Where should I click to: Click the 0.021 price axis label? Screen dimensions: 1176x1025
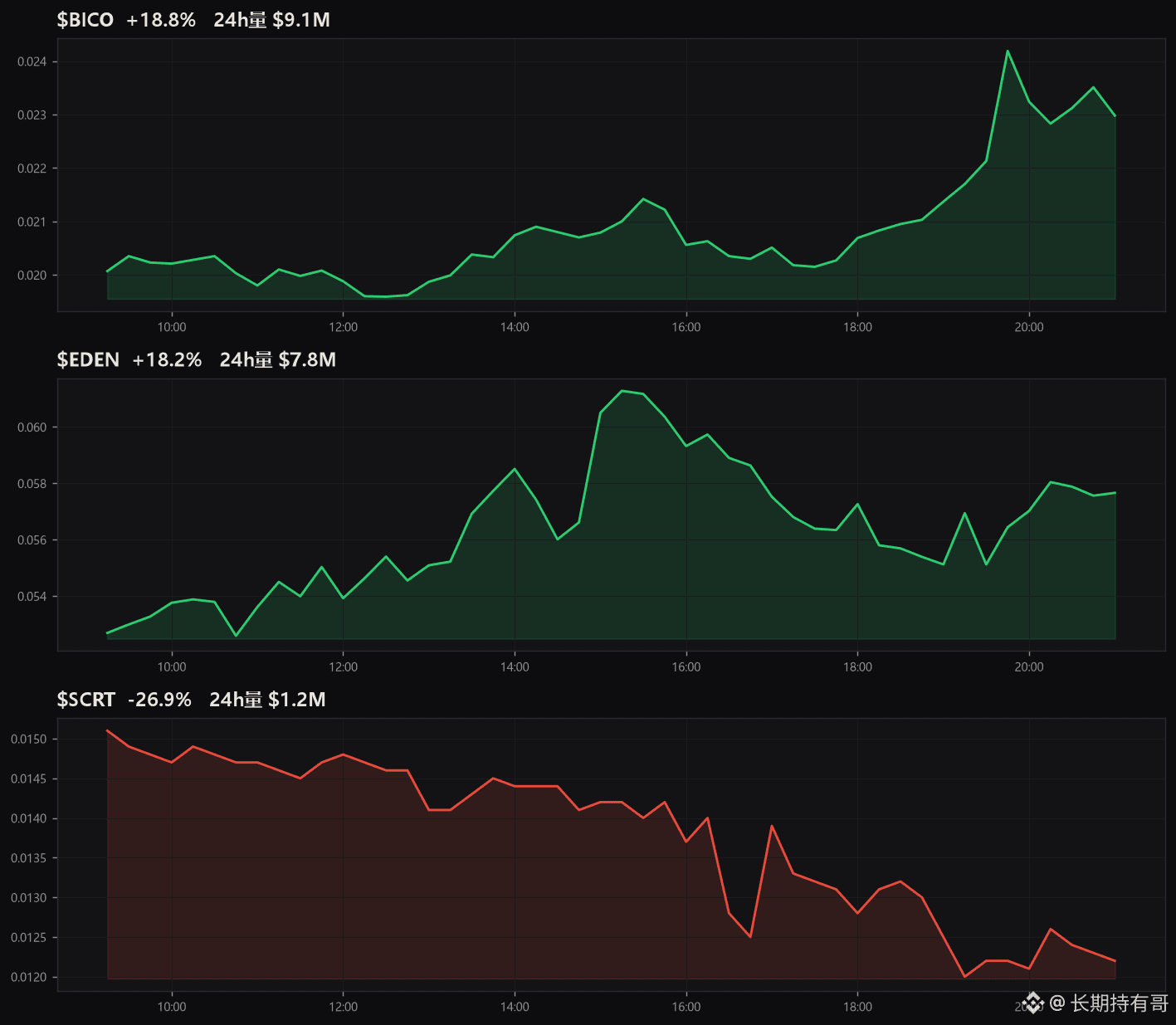click(x=32, y=222)
